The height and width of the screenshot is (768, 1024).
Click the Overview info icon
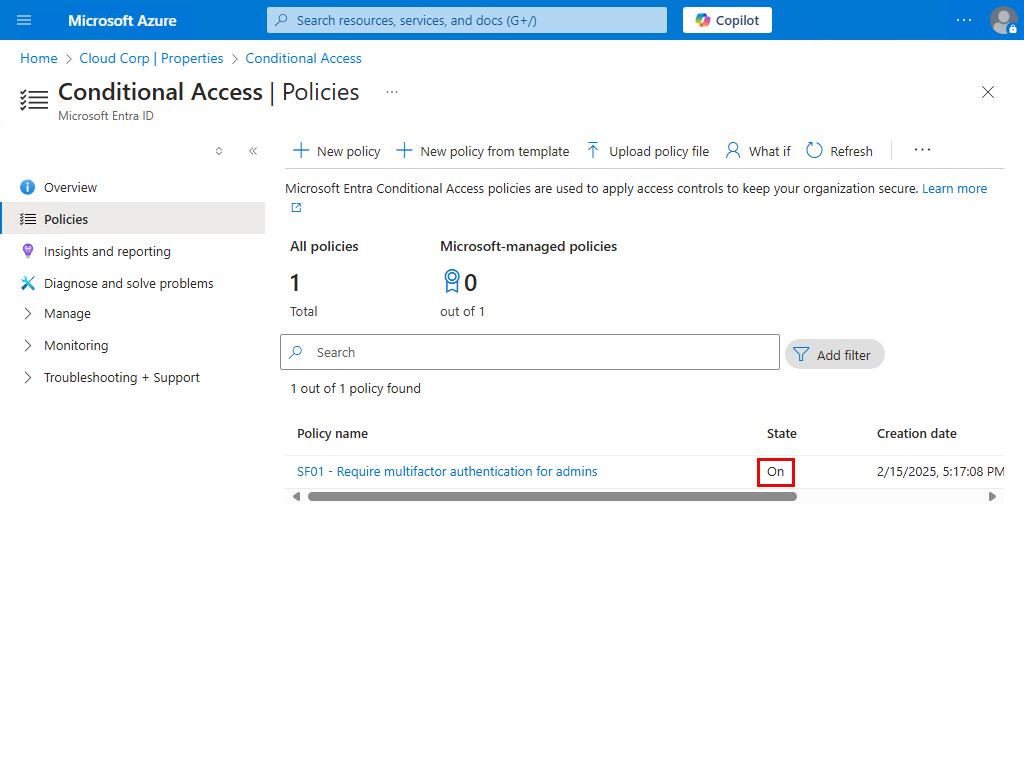27,187
